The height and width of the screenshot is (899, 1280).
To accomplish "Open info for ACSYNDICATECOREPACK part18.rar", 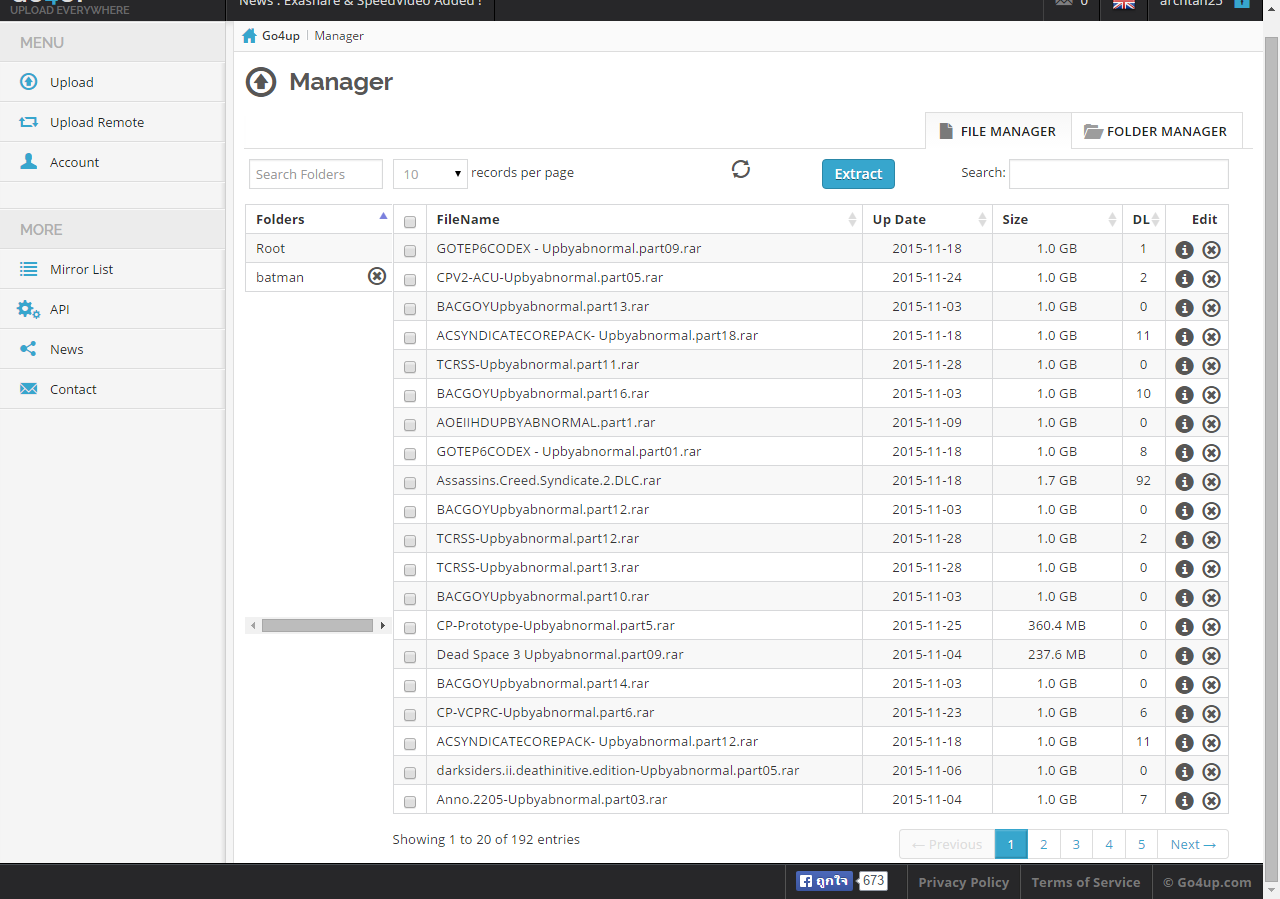I will [x=1184, y=337].
